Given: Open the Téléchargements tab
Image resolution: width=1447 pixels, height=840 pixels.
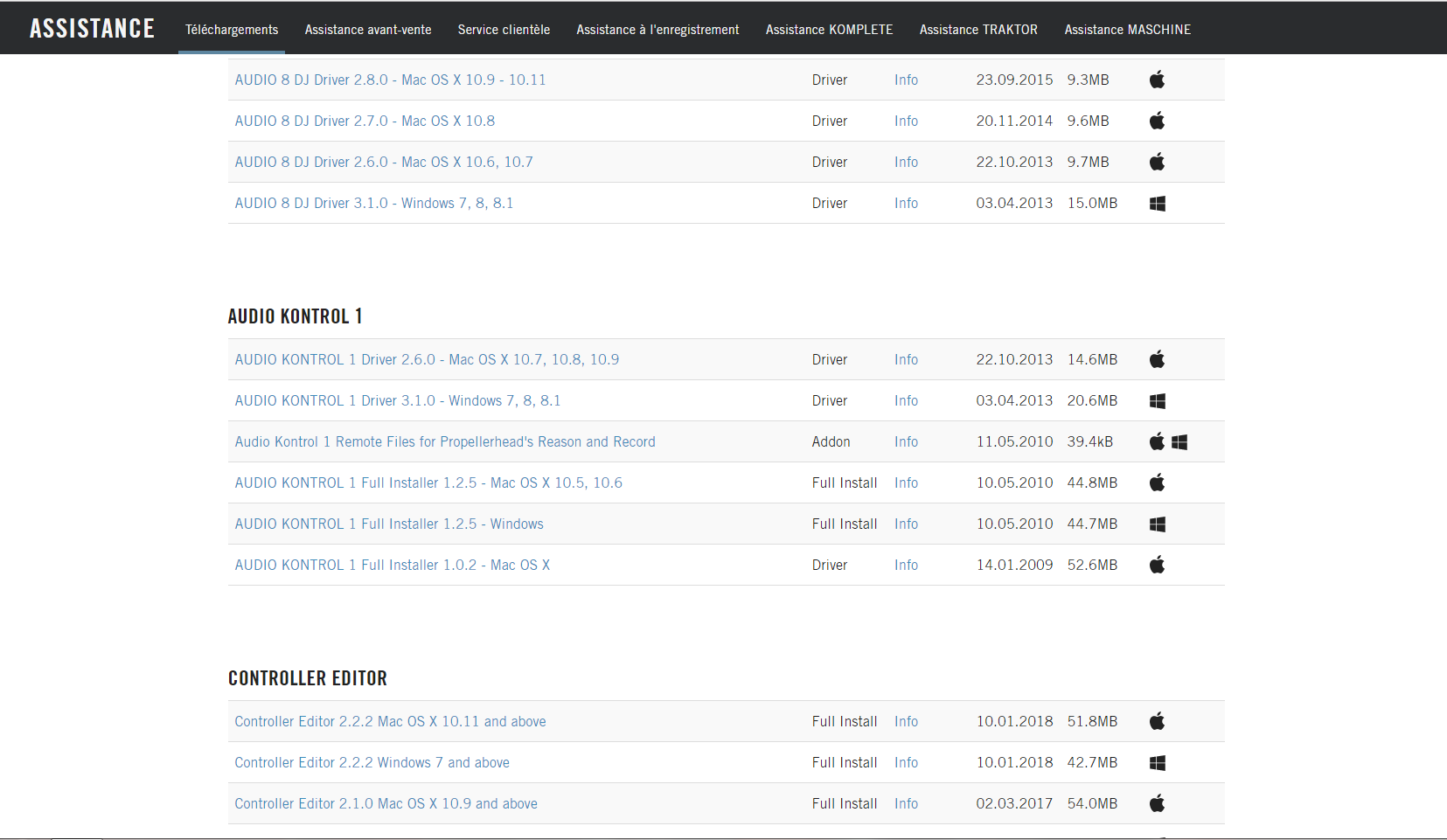Looking at the screenshot, I should (232, 30).
